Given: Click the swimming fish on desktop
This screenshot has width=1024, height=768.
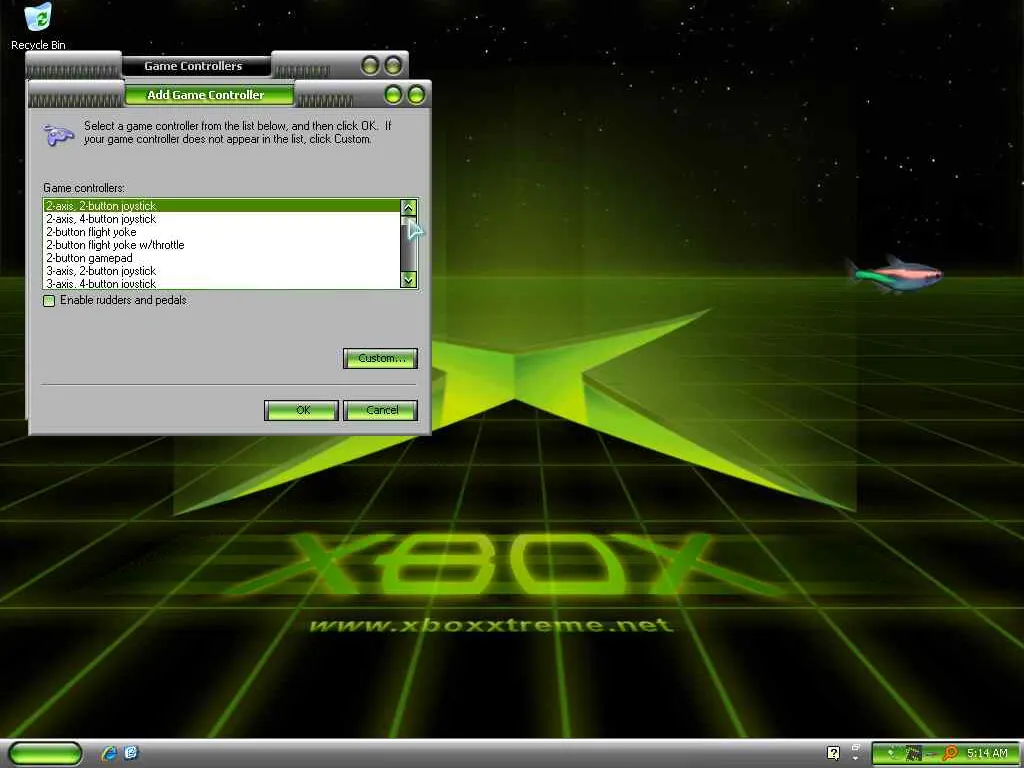Looking at the screenshot, I should pos(894,274).
